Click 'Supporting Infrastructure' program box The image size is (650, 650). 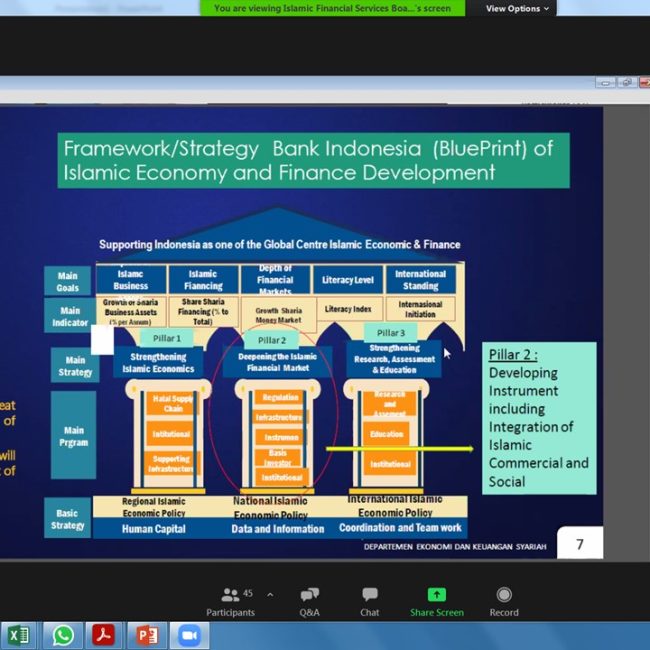click(172, 463)
